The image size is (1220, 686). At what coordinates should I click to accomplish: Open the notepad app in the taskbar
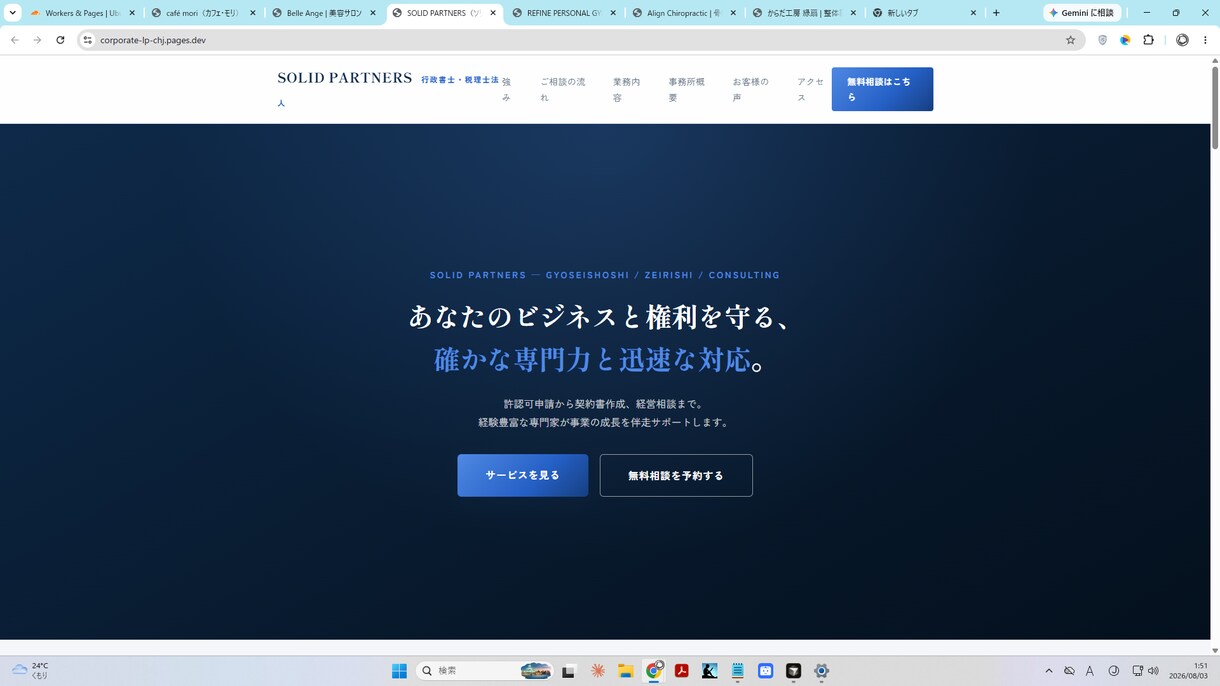tap(737, 671)
